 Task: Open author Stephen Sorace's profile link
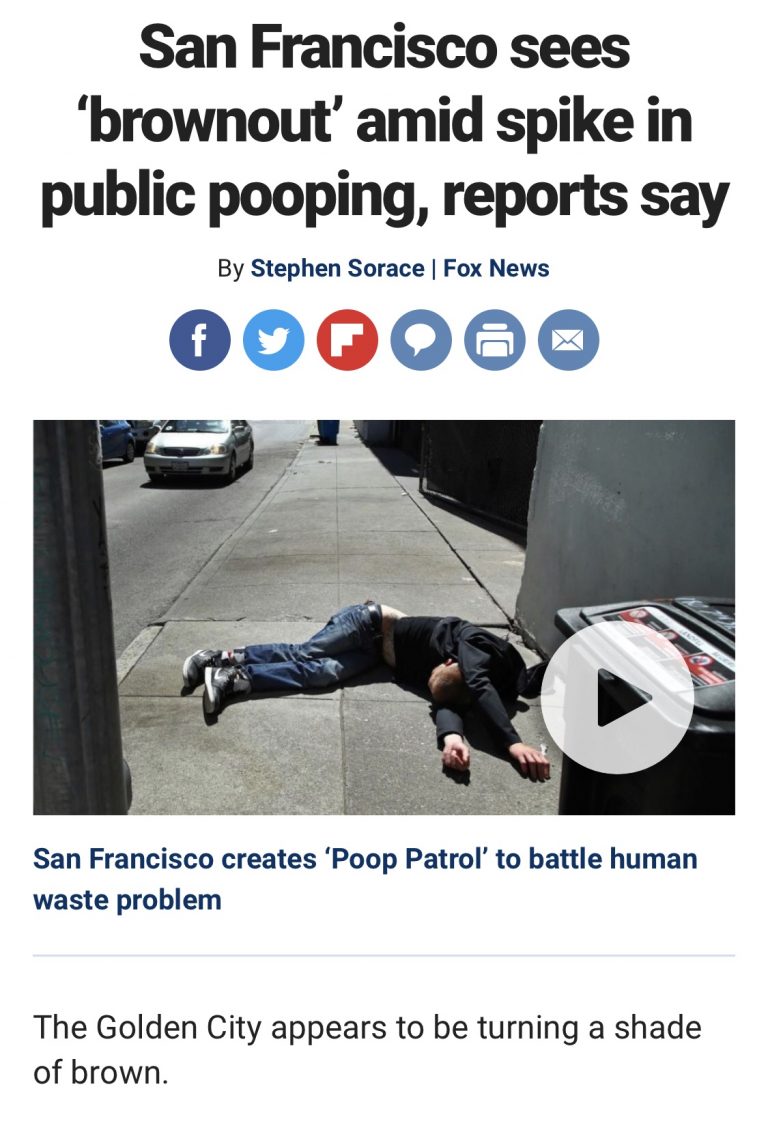pyautogui.click(x=337, y=268)
